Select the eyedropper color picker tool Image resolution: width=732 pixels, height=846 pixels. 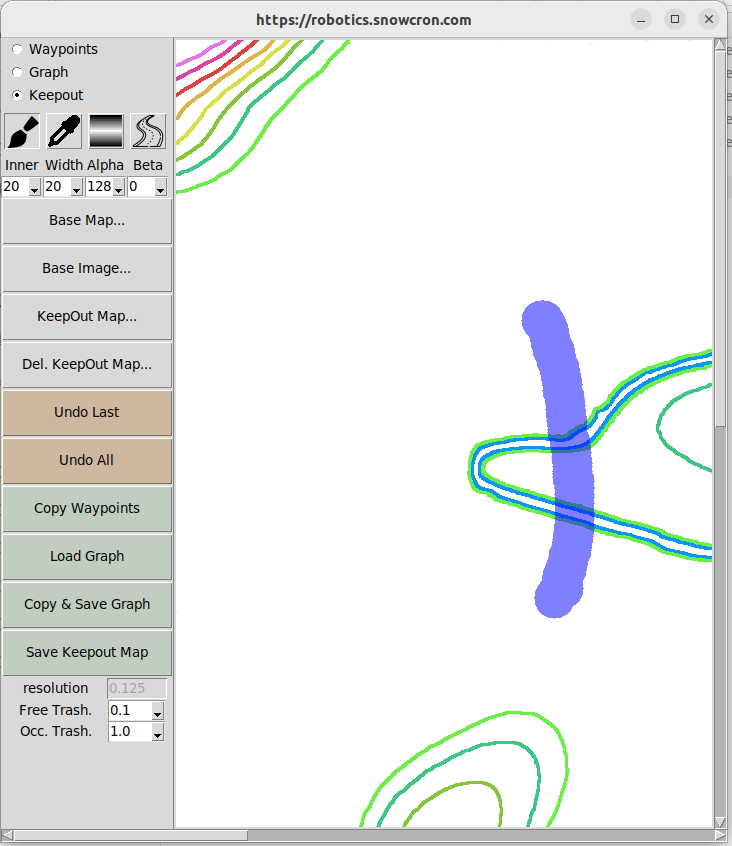[64, 131]
